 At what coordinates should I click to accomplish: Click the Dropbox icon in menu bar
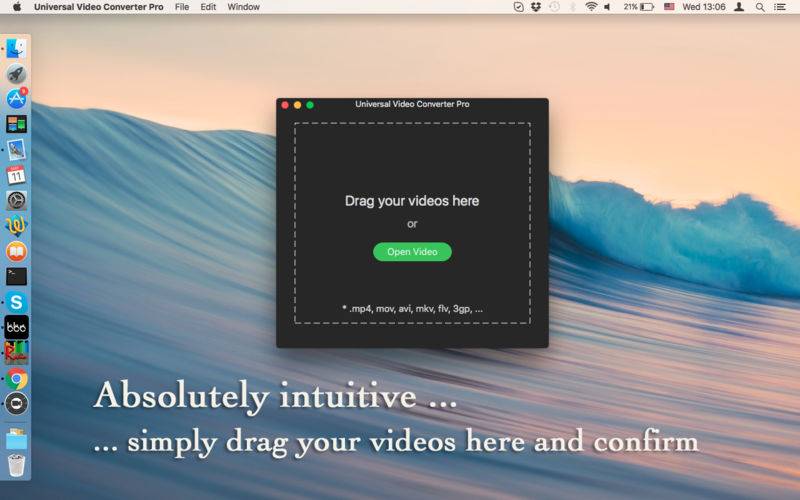tap(536, 7)
